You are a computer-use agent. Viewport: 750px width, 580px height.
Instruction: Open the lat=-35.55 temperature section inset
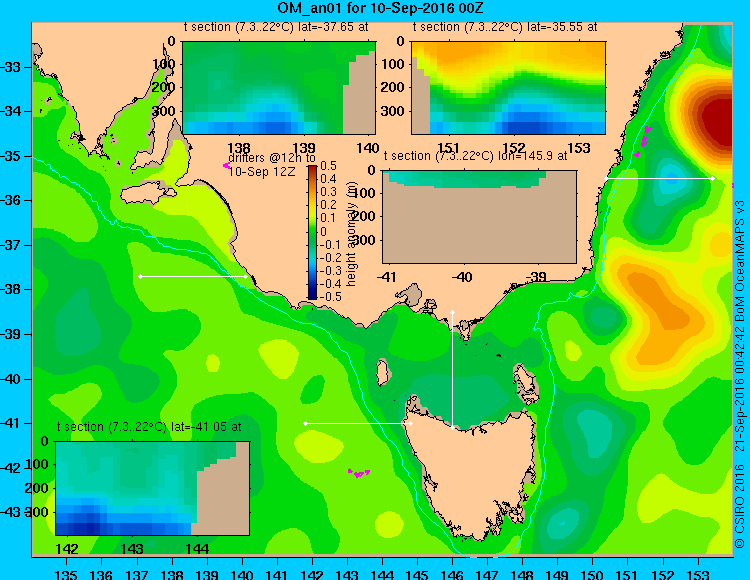pos(508,88)
